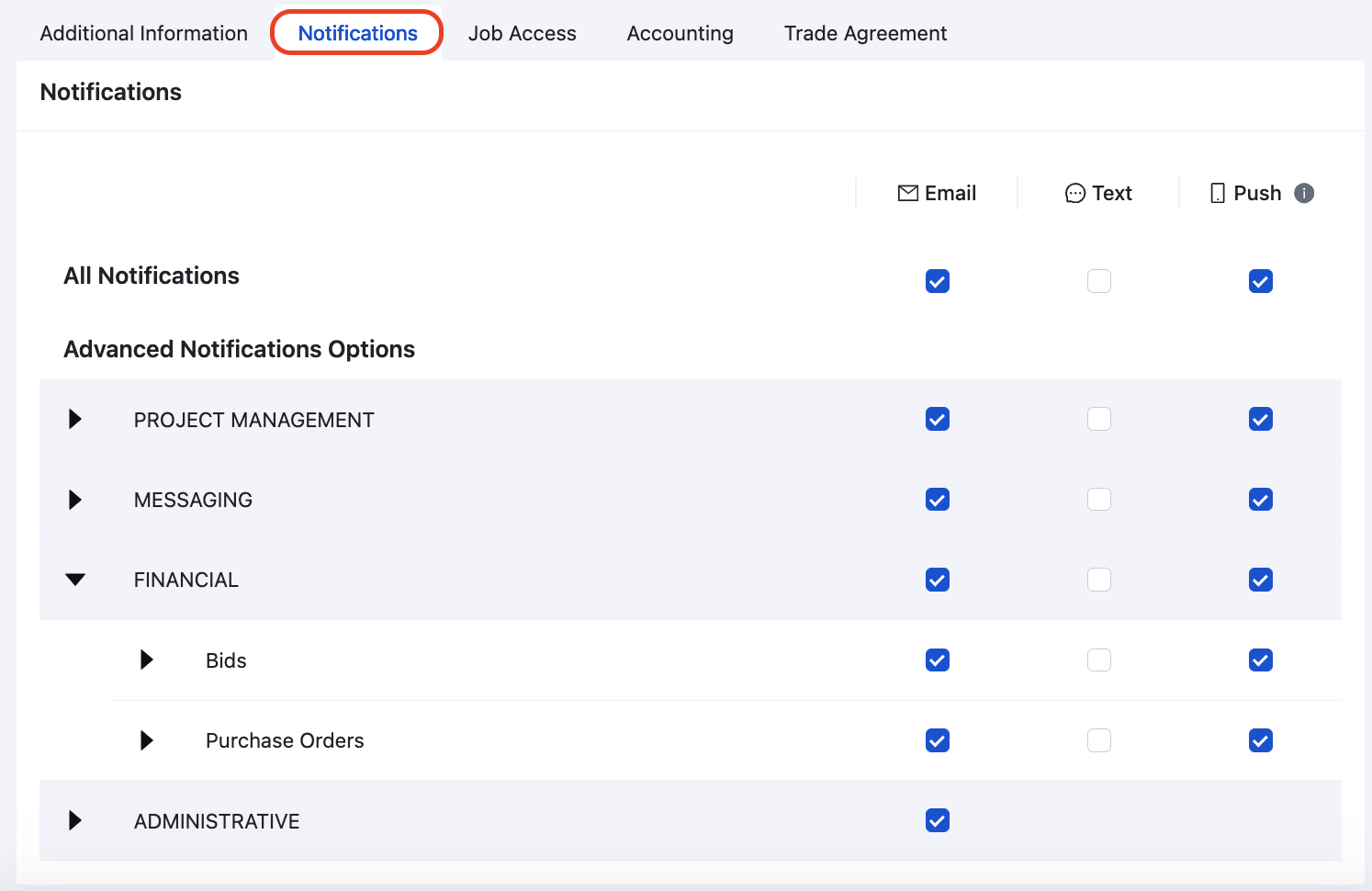Expand the Purchase Orders subsection
Image resolution: width=1372 pixels, height=891 pixels.
click(147, 740)
